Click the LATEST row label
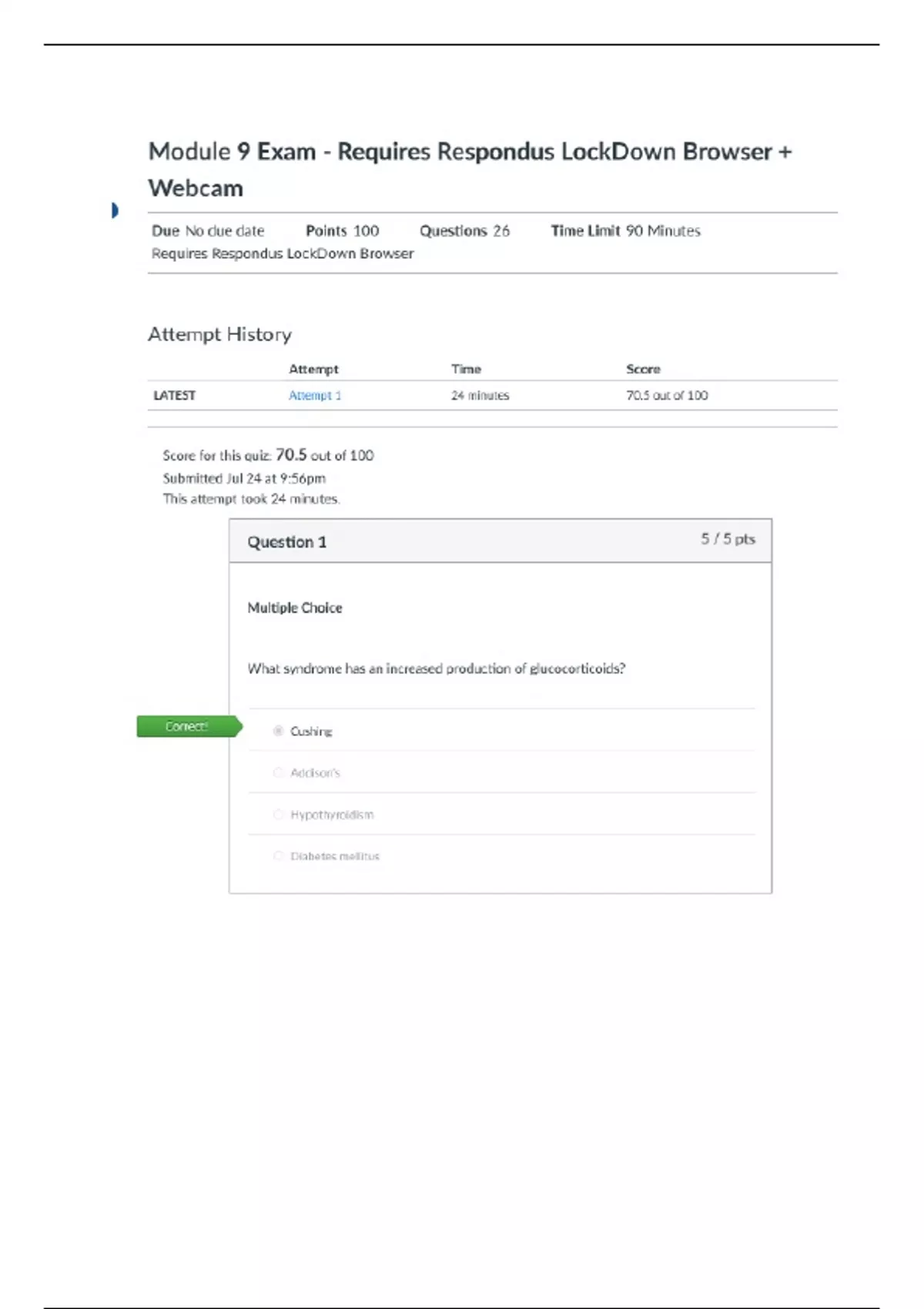Image resolution: width=924 pixels, height=1309 pixels. 175,395
